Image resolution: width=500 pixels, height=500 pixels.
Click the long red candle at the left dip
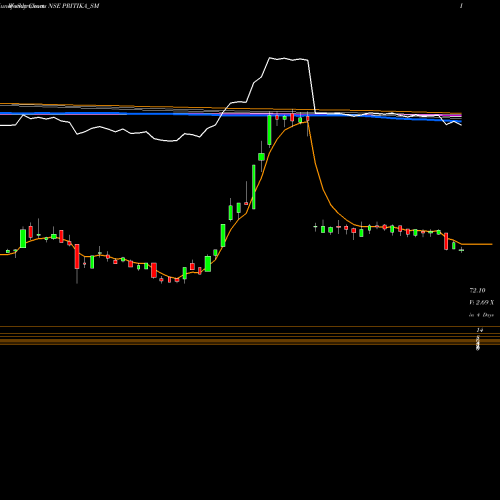(77, 256)
